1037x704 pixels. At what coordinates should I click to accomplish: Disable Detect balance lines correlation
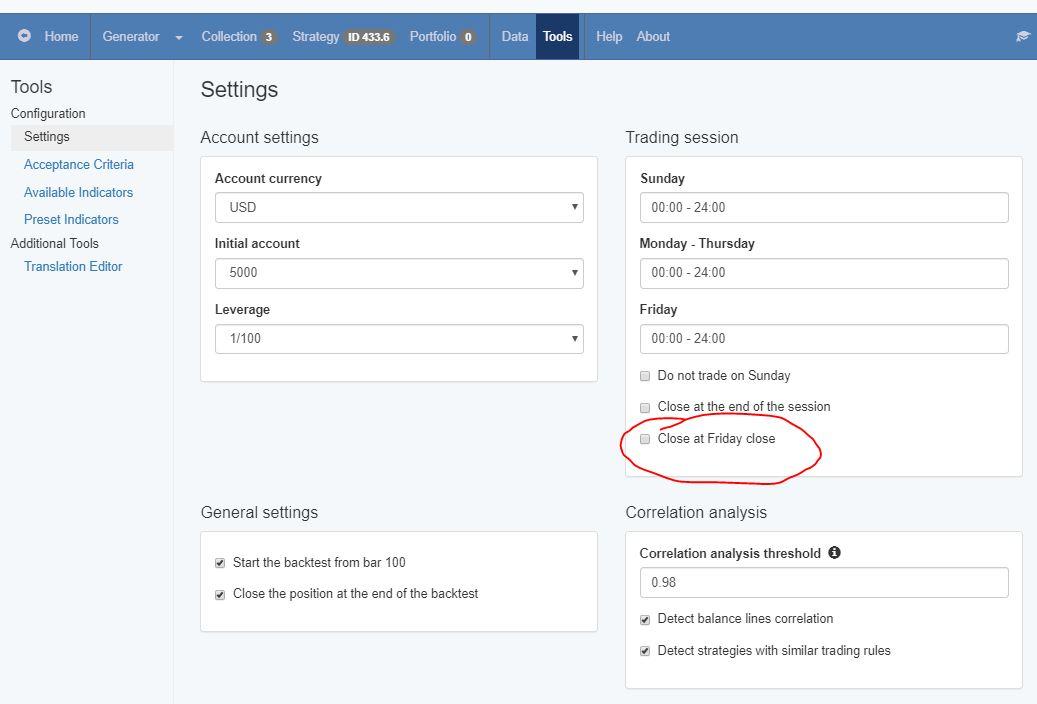[x=645, y=620]
